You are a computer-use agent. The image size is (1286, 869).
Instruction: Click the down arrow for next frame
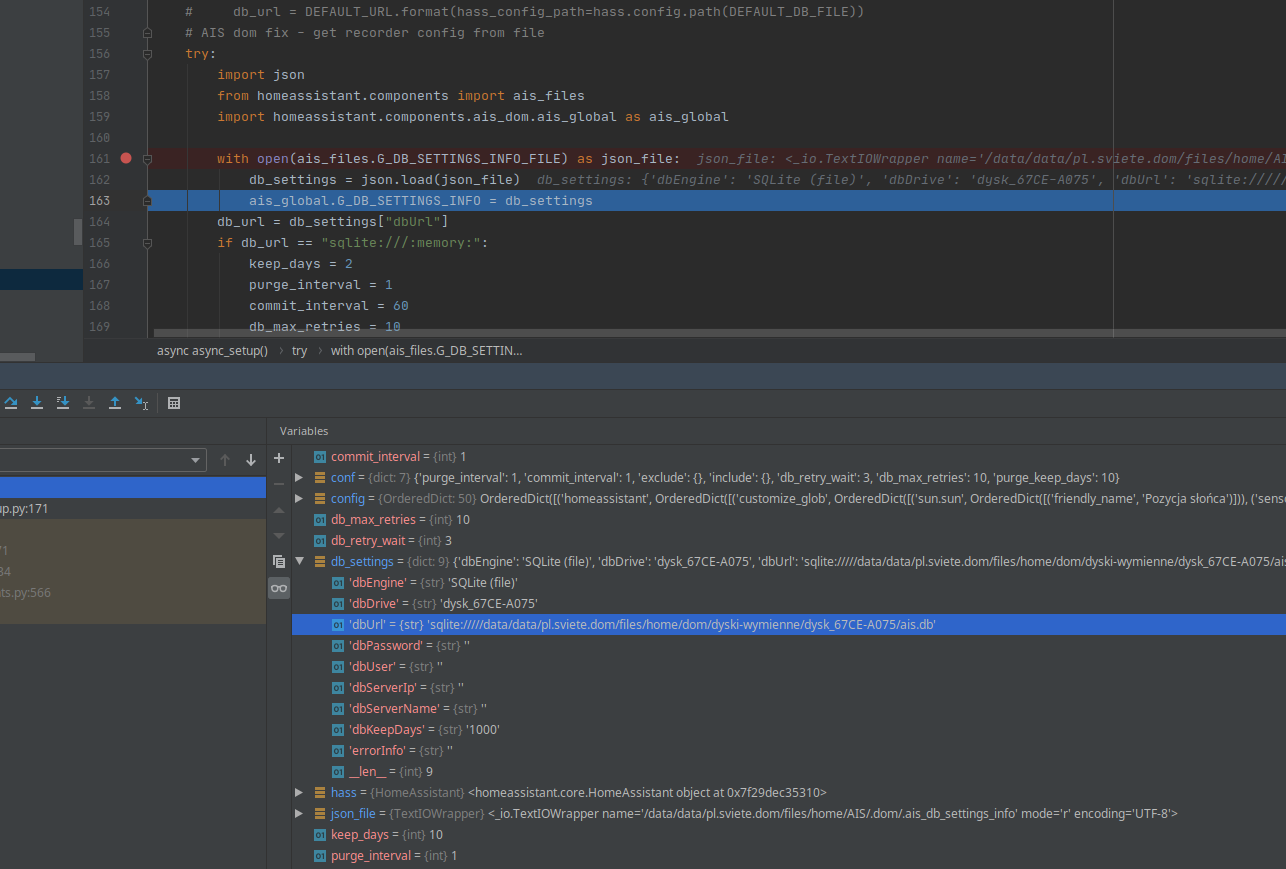click(251, 460)
